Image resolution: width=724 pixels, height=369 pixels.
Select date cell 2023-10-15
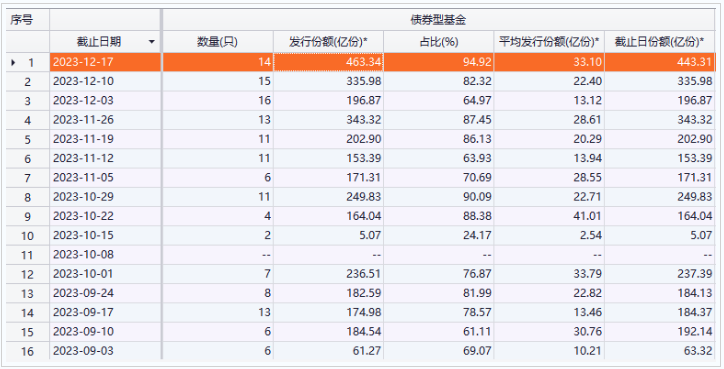105,236
